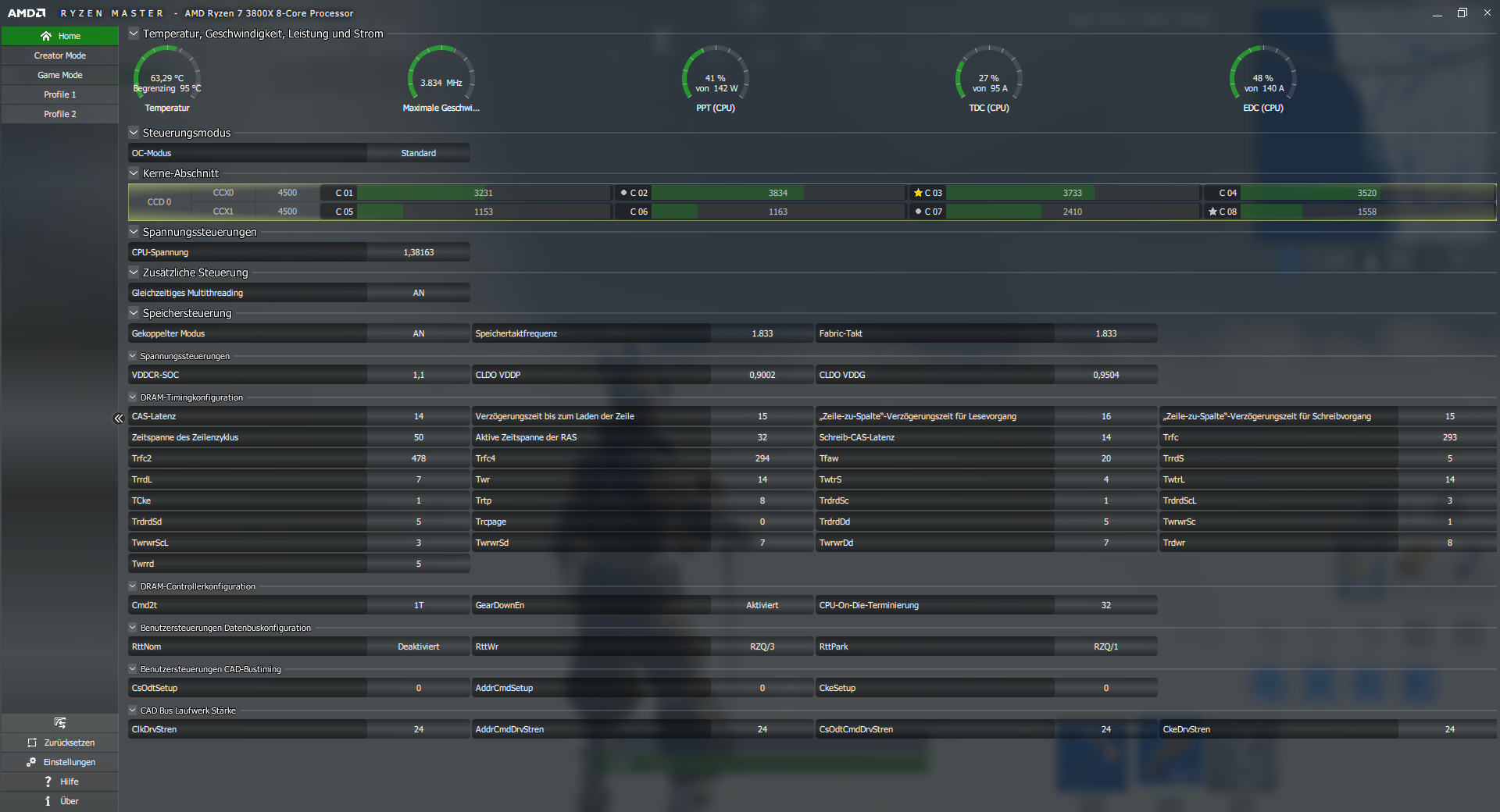Switch to Creator Mode
The width and height of the screenshot is (1500, 812).
point(60,55)
